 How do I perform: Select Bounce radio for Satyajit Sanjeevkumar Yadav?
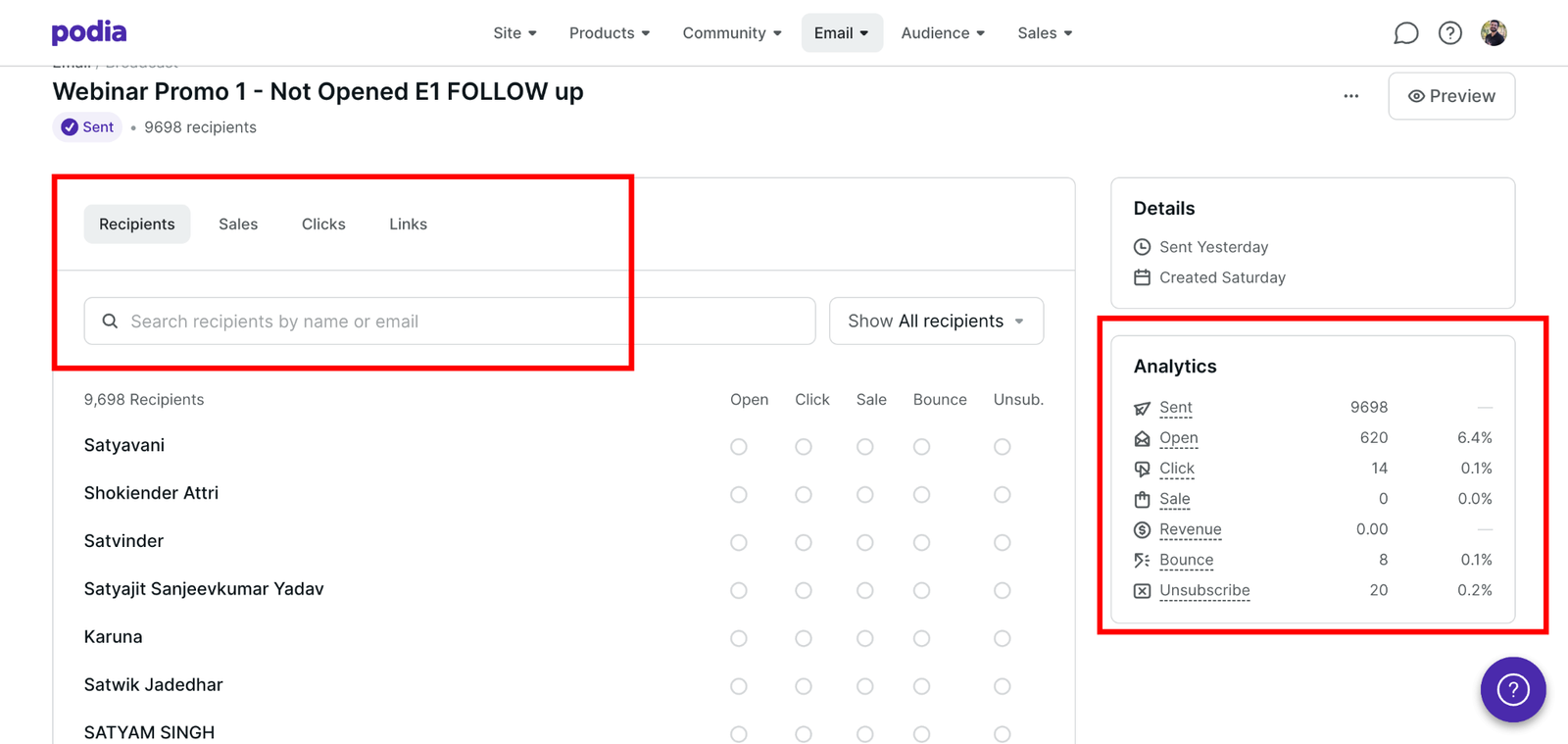[921, 591]
